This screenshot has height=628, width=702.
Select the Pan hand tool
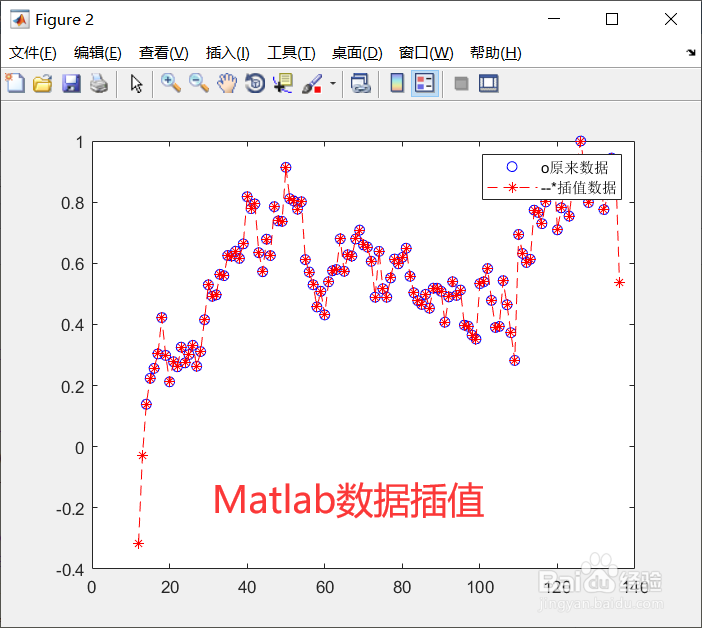coord(227,84)
